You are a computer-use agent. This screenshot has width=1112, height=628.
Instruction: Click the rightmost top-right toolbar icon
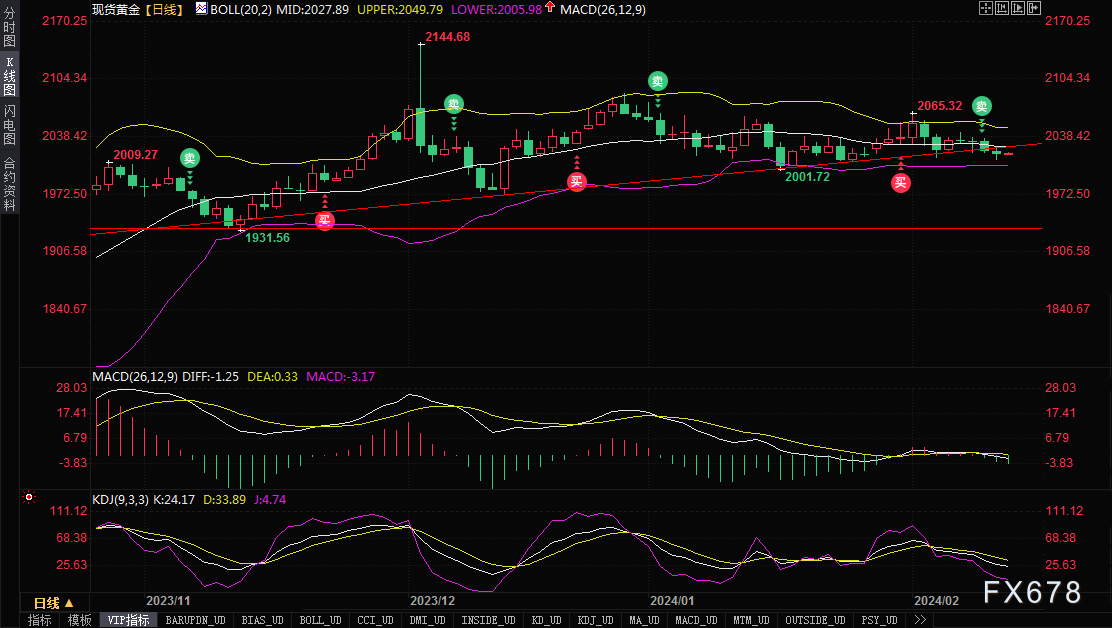1033,8
